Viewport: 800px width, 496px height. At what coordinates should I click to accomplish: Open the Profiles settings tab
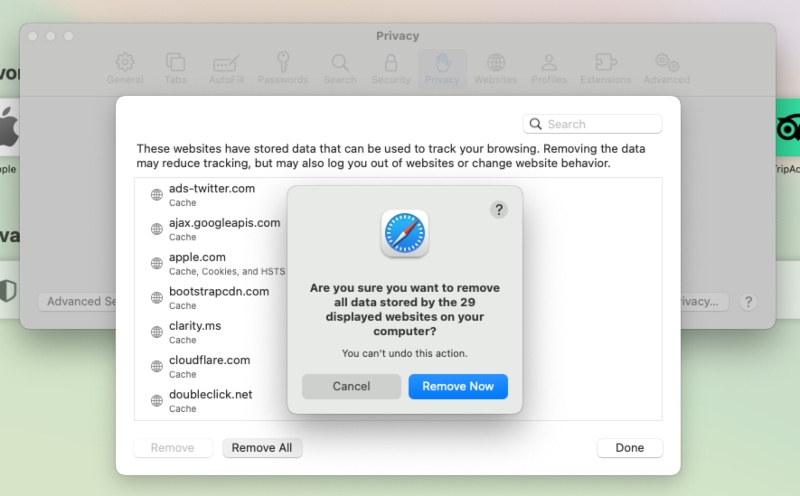click(x=549, y=69)
